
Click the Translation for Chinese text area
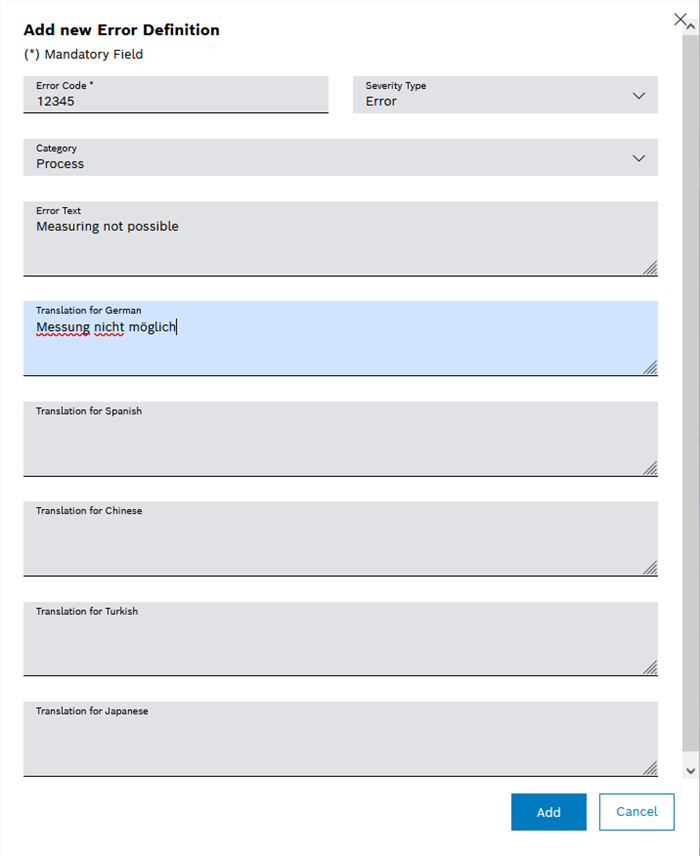tap(340, 538)
